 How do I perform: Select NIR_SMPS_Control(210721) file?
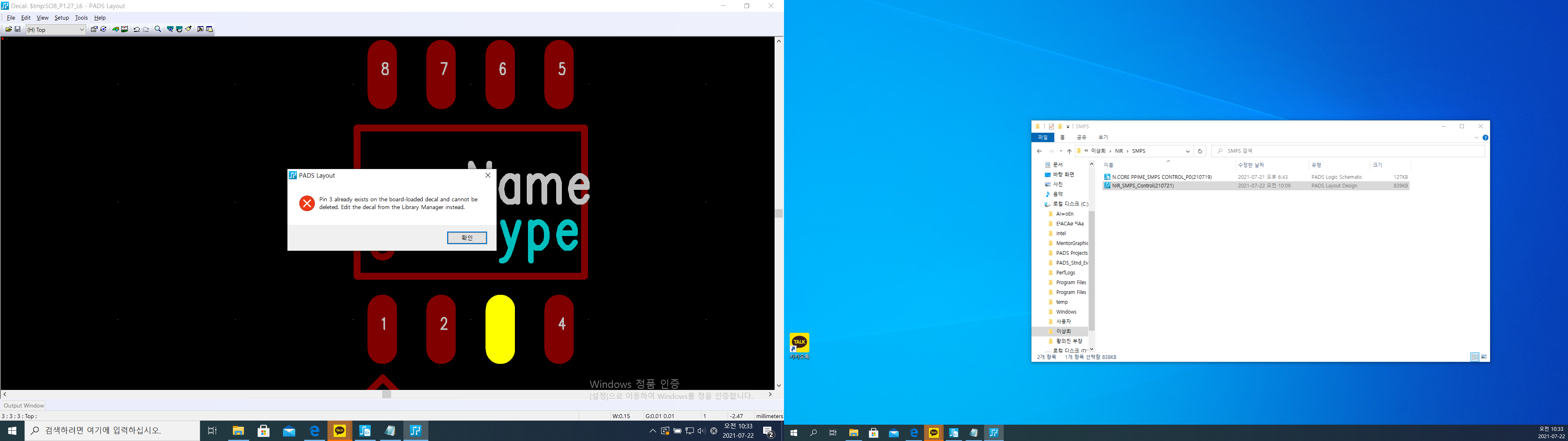1143,186
